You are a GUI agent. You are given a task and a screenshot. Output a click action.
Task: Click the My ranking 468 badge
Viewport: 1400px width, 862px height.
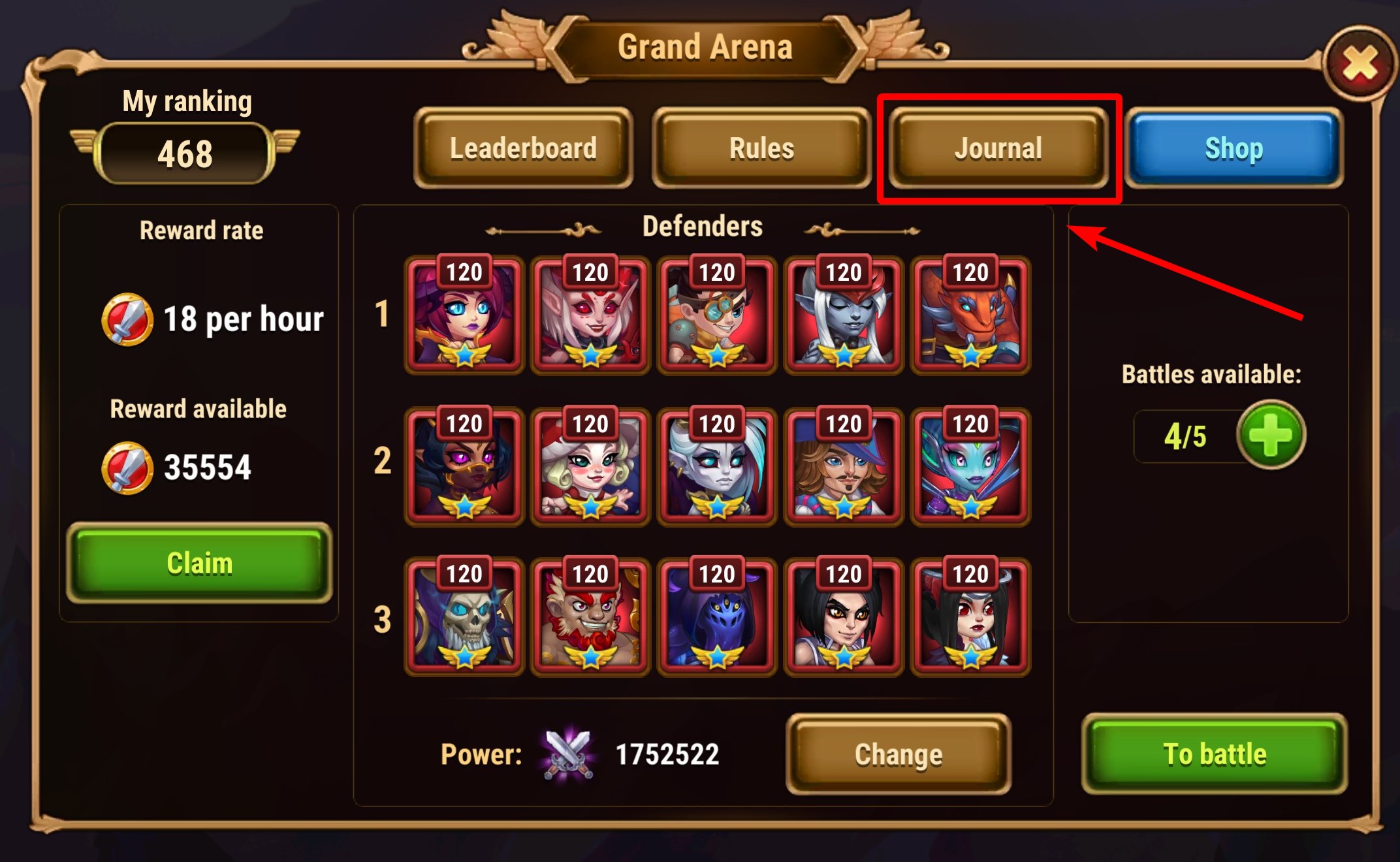(x=185, y=154)
